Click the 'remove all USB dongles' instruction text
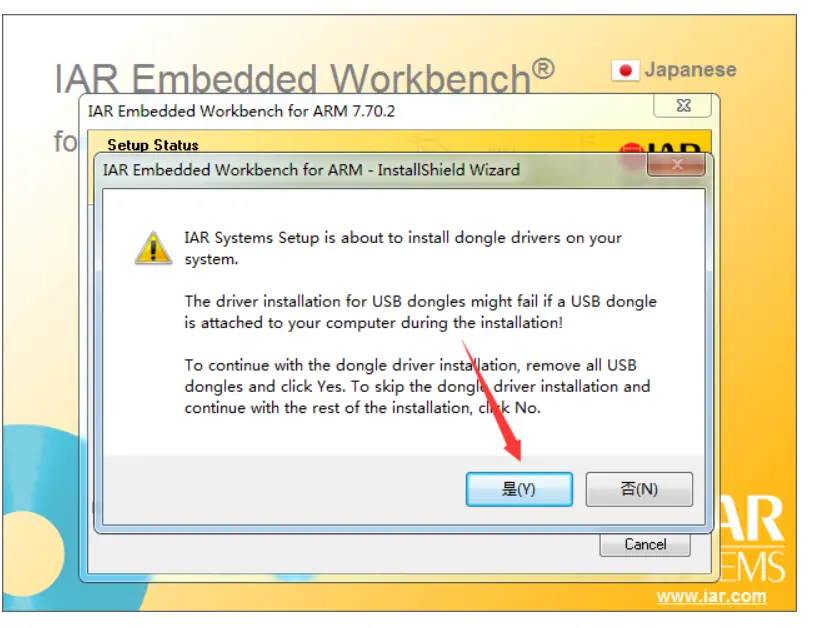Screen dimensions: 823x628 417,386
